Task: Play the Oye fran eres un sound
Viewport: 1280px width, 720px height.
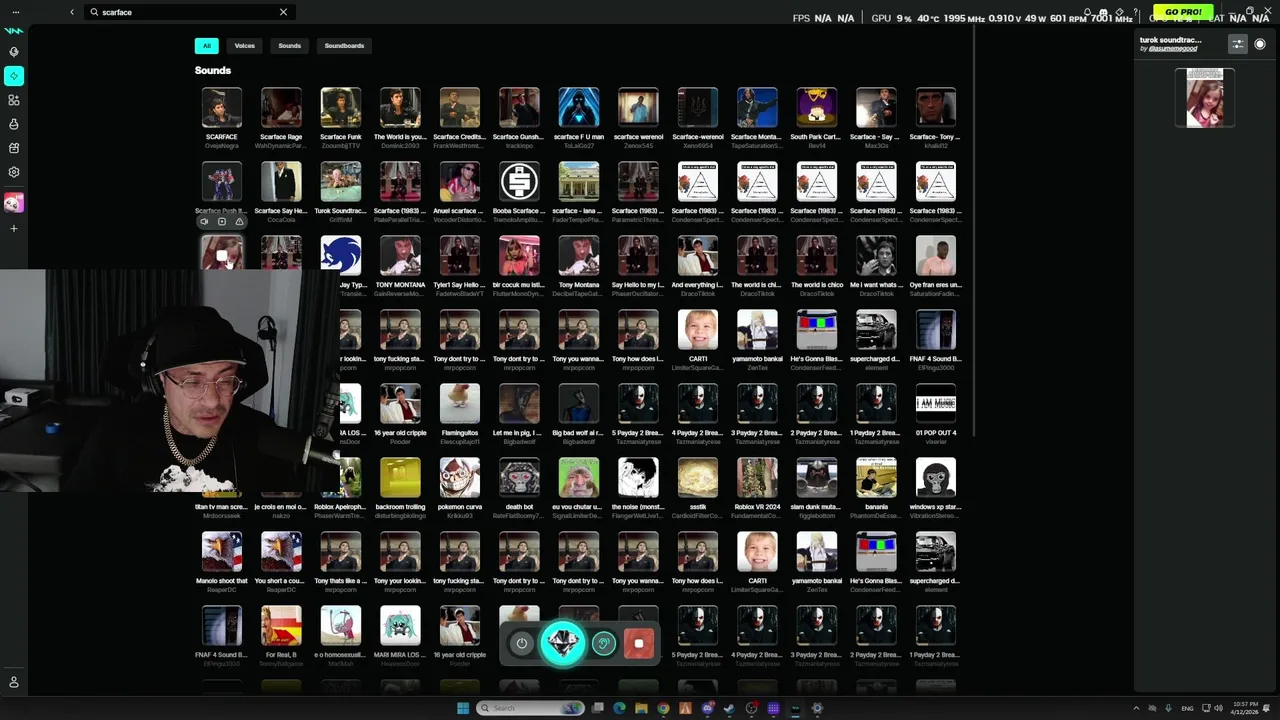Action: 936,256
